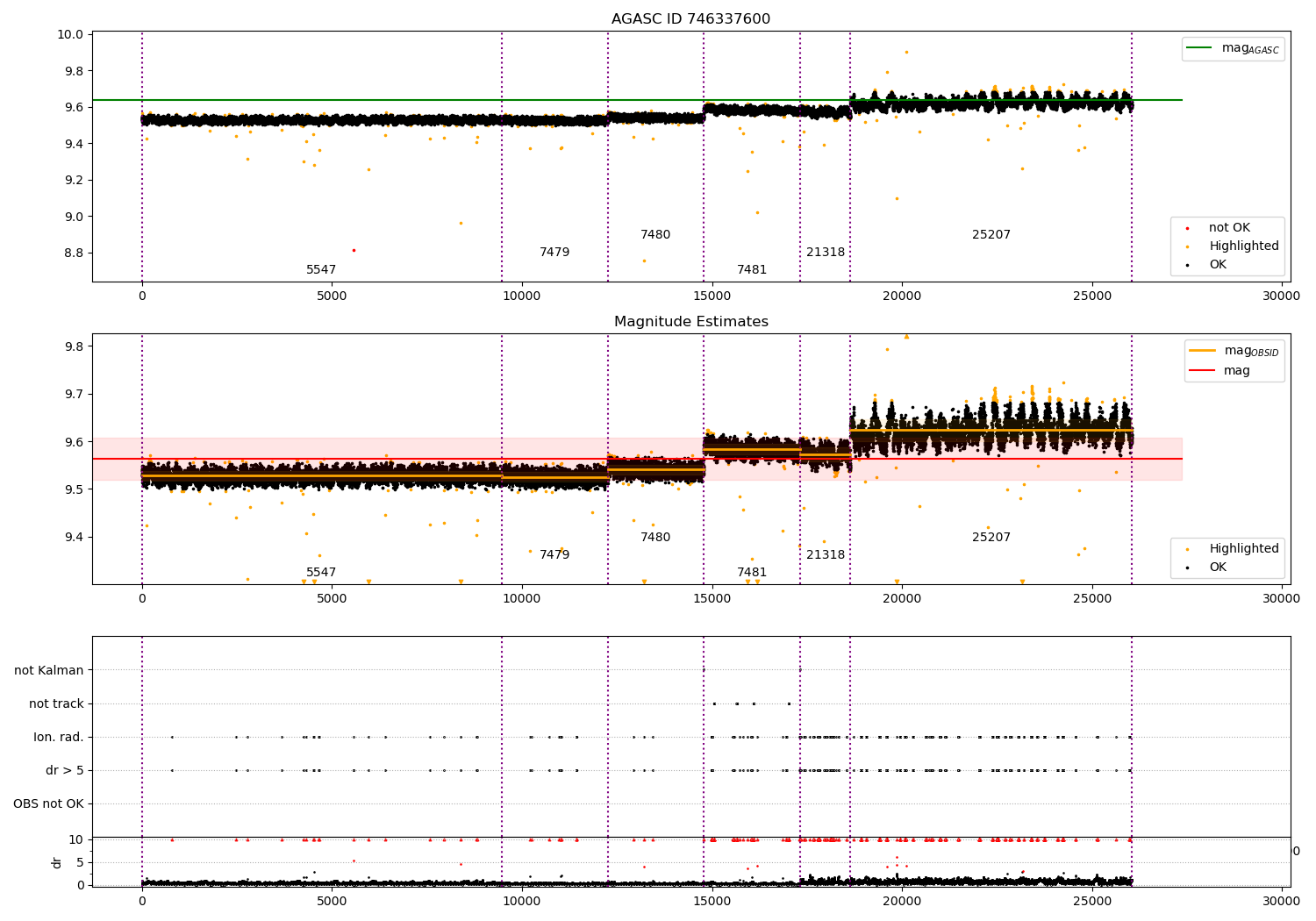This screenshot has width=1316, height=921.
Task: Click OBSID label "25207" in the Magnitude Estimates plot
Action: (991, 538)
